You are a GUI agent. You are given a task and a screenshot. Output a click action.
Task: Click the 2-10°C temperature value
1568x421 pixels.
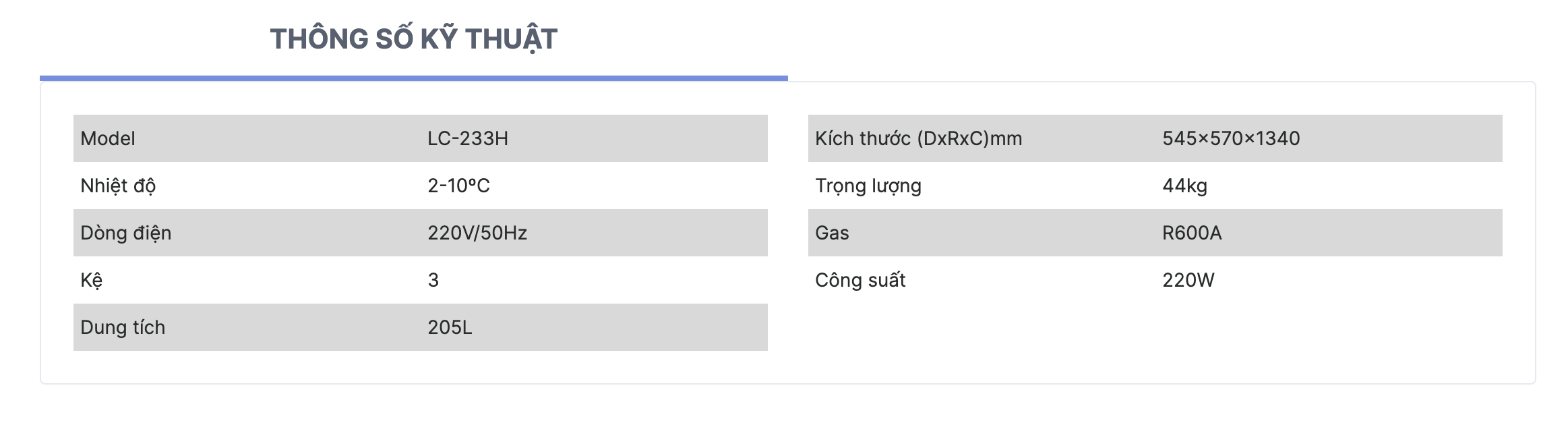tap(458, 186)
